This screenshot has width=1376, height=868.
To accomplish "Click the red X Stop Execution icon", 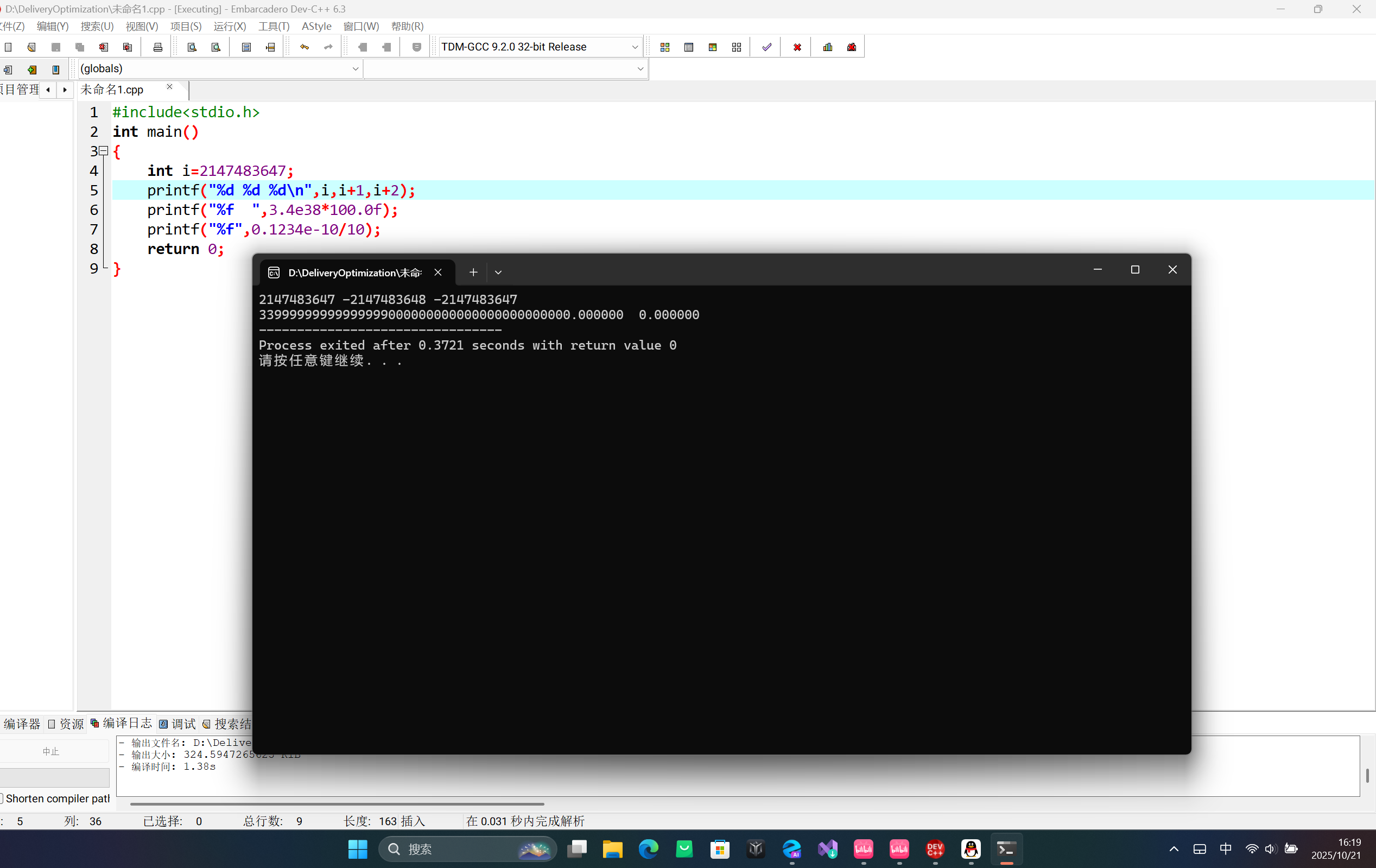I will tap(797, 47).
